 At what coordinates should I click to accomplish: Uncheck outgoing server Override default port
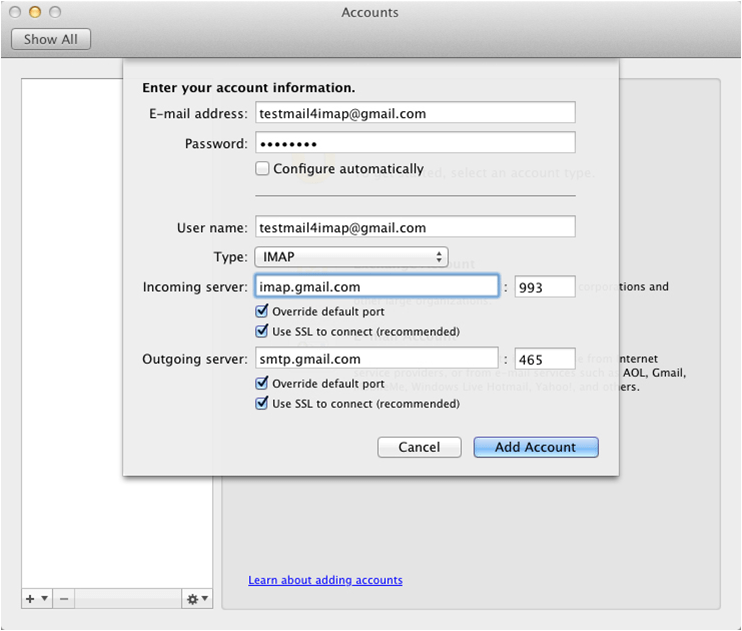point(262,383)
